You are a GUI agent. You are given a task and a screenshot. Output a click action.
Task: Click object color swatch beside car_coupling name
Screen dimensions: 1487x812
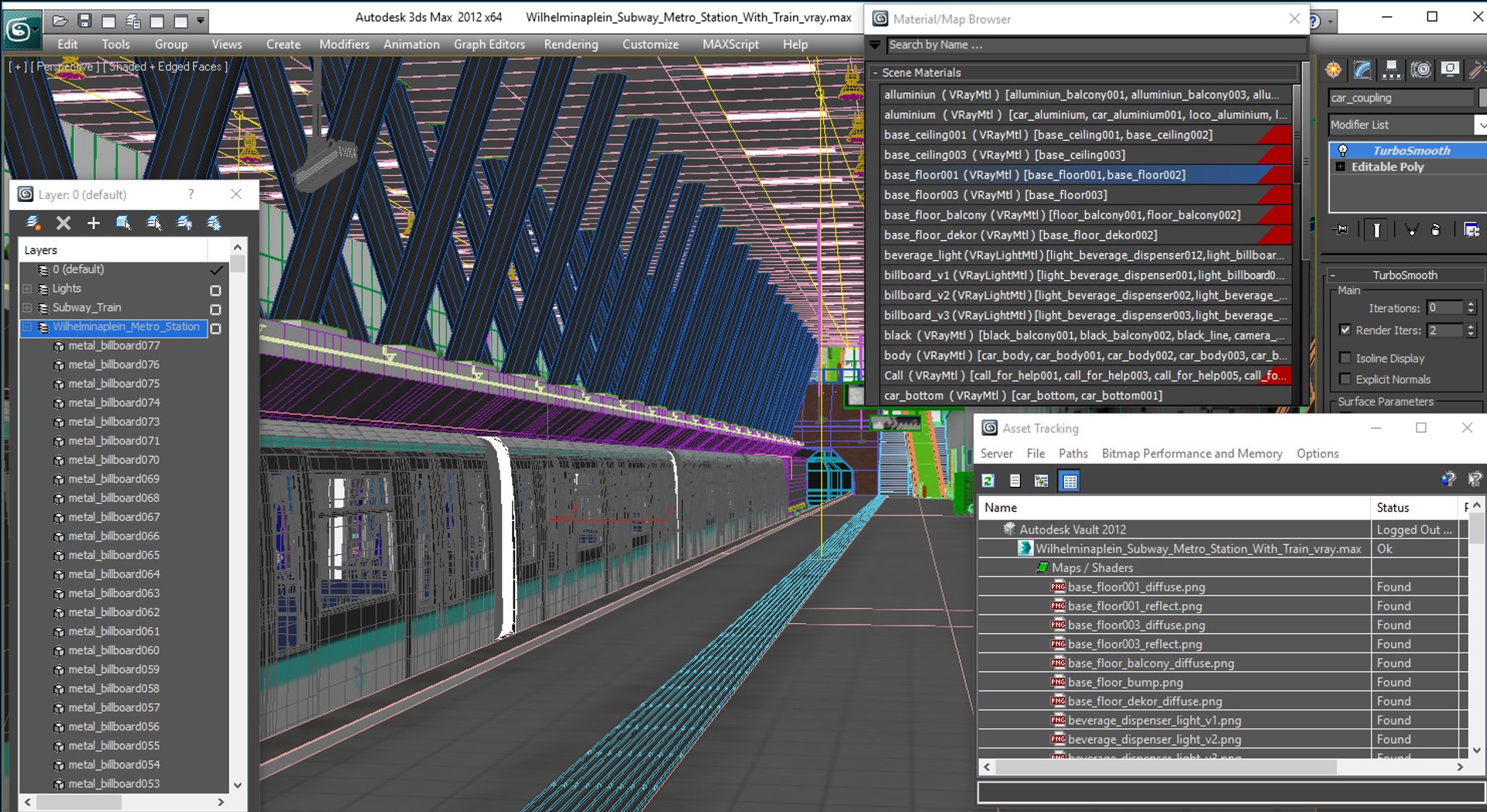pos(1482,98)
